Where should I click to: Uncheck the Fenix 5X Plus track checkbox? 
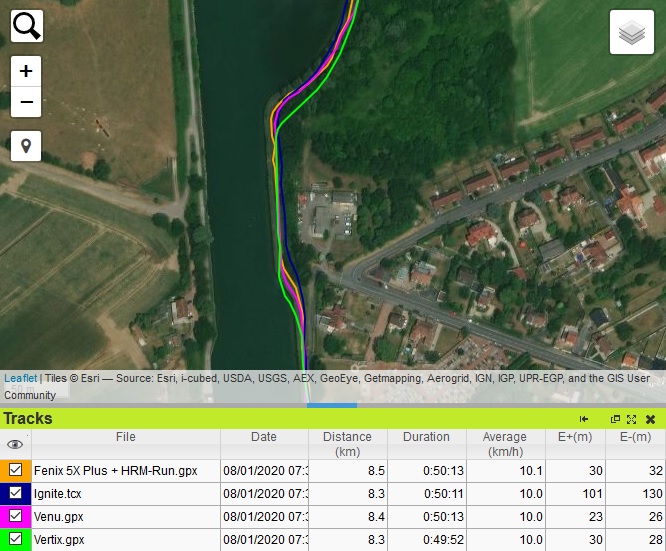click(x=16, y=470)
